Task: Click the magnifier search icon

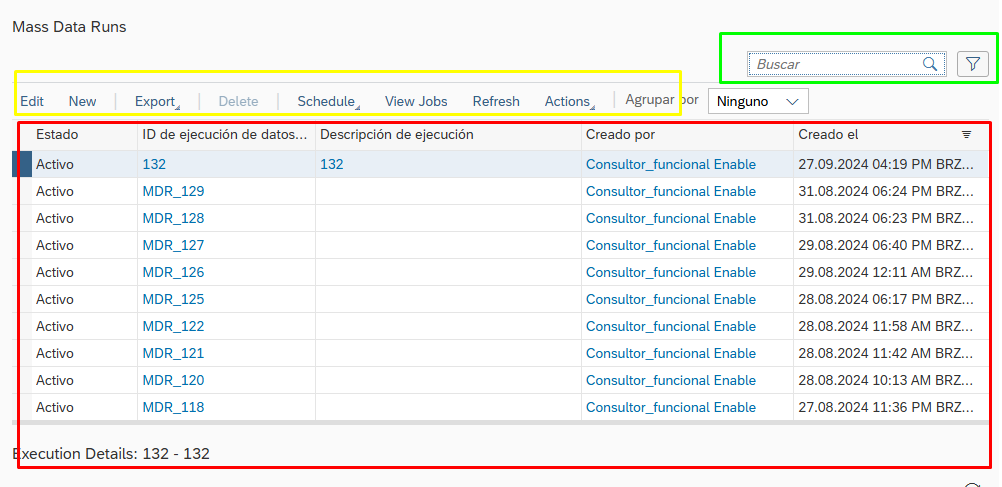Action: [x=930, y=64]
